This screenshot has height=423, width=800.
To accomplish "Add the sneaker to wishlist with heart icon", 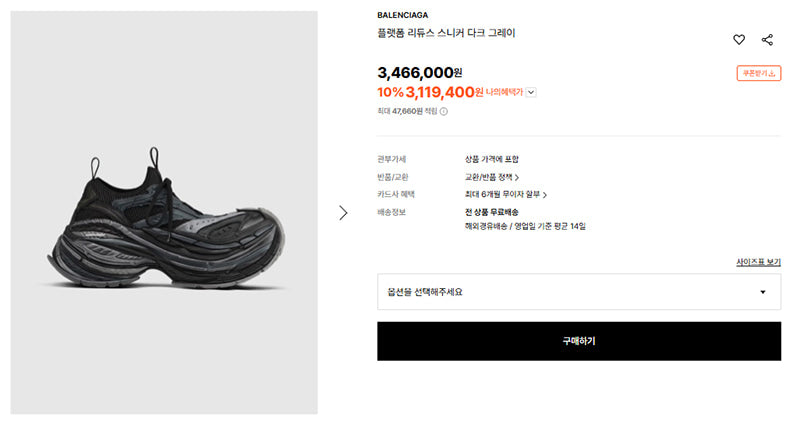I will pos(739,40).
